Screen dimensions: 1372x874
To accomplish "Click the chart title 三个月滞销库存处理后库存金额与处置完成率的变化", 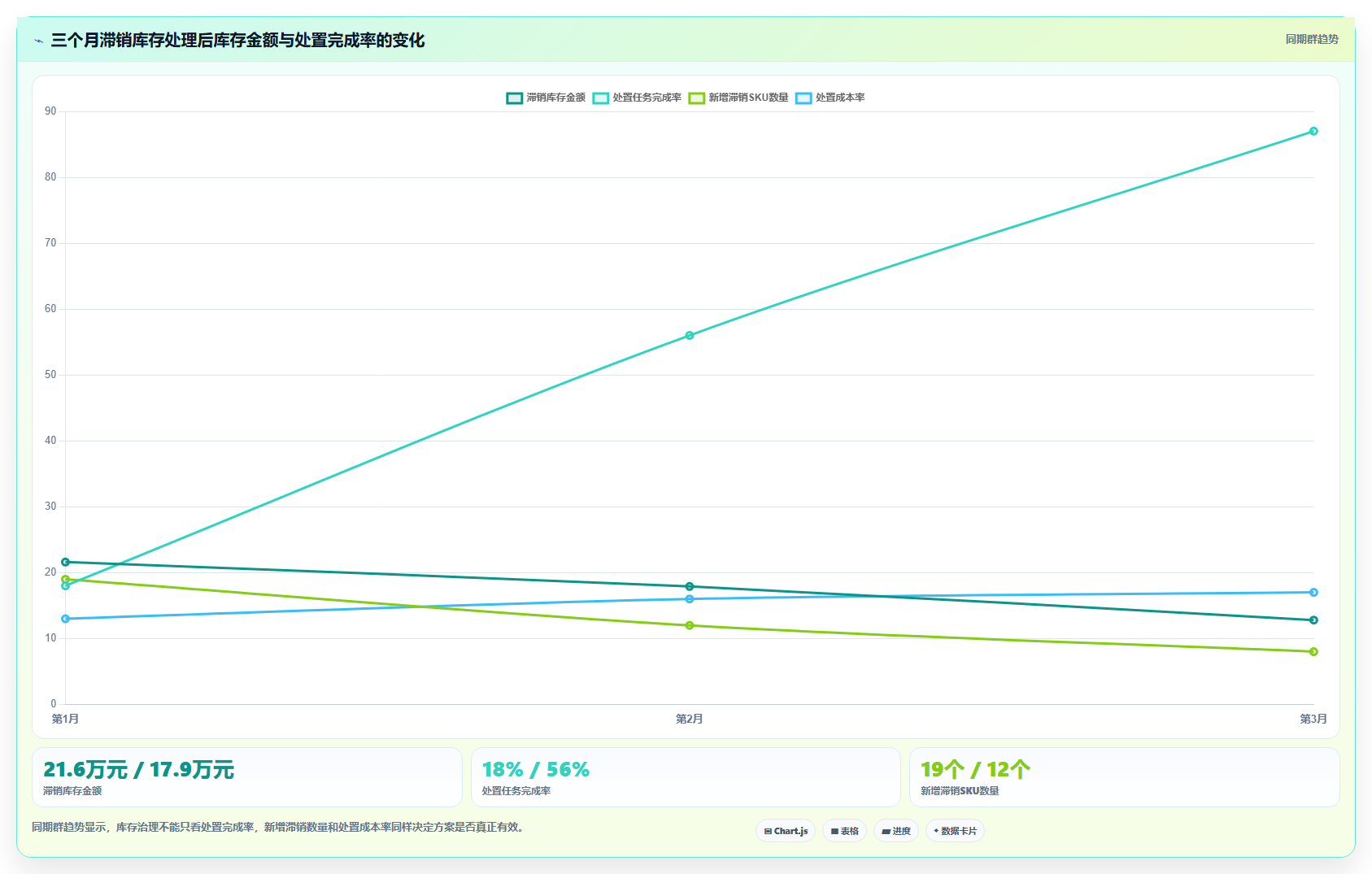I will pos(237,40).
